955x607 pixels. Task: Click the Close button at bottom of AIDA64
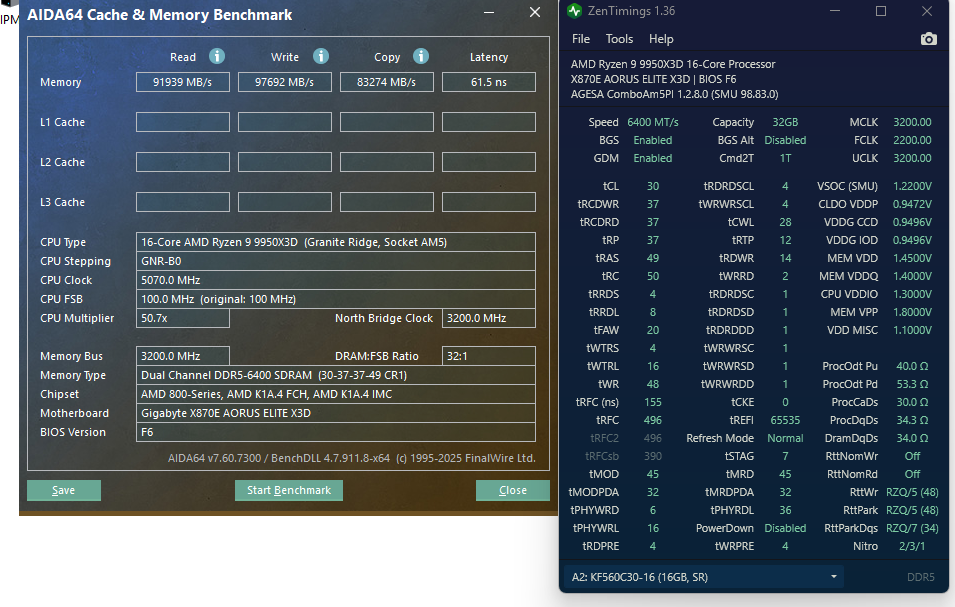[x=512, y=490]
